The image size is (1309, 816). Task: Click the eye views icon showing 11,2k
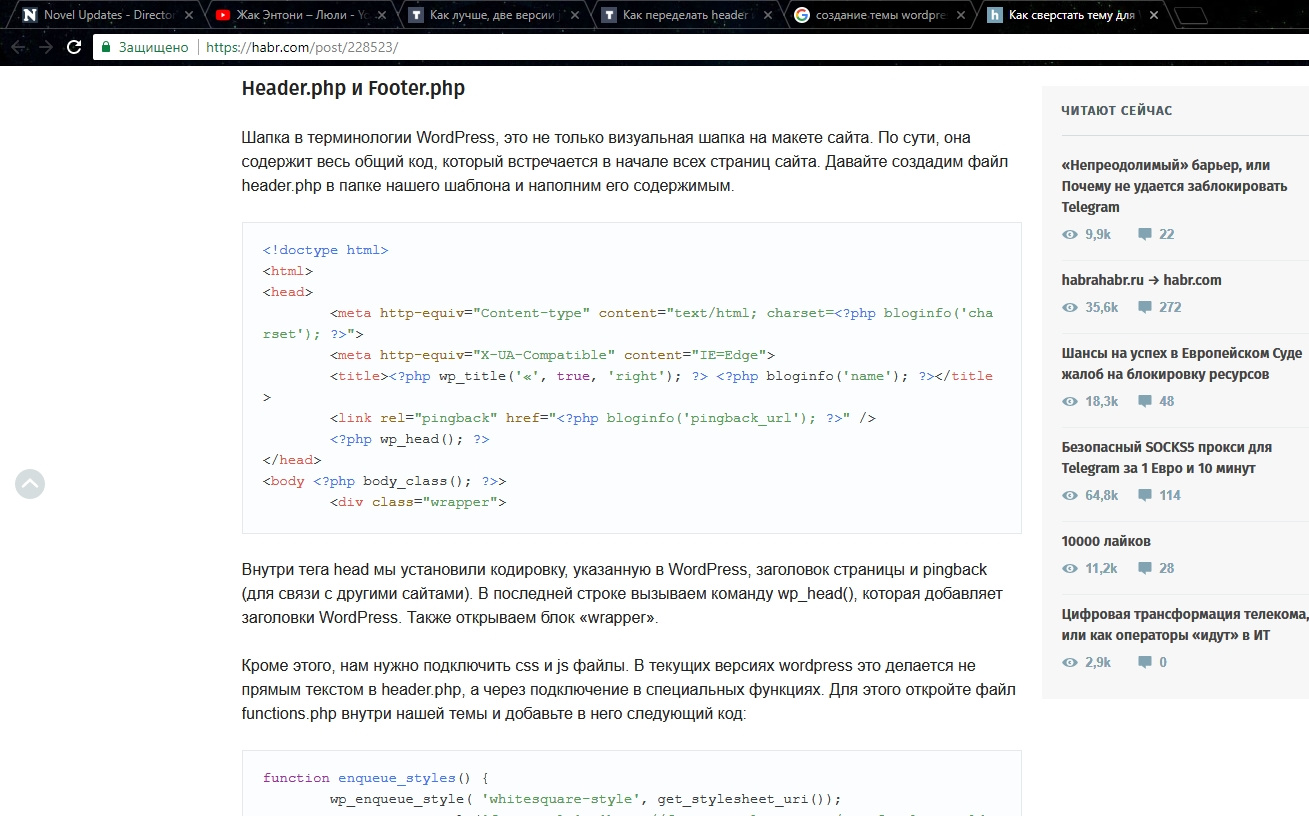tap(1070, 568)
